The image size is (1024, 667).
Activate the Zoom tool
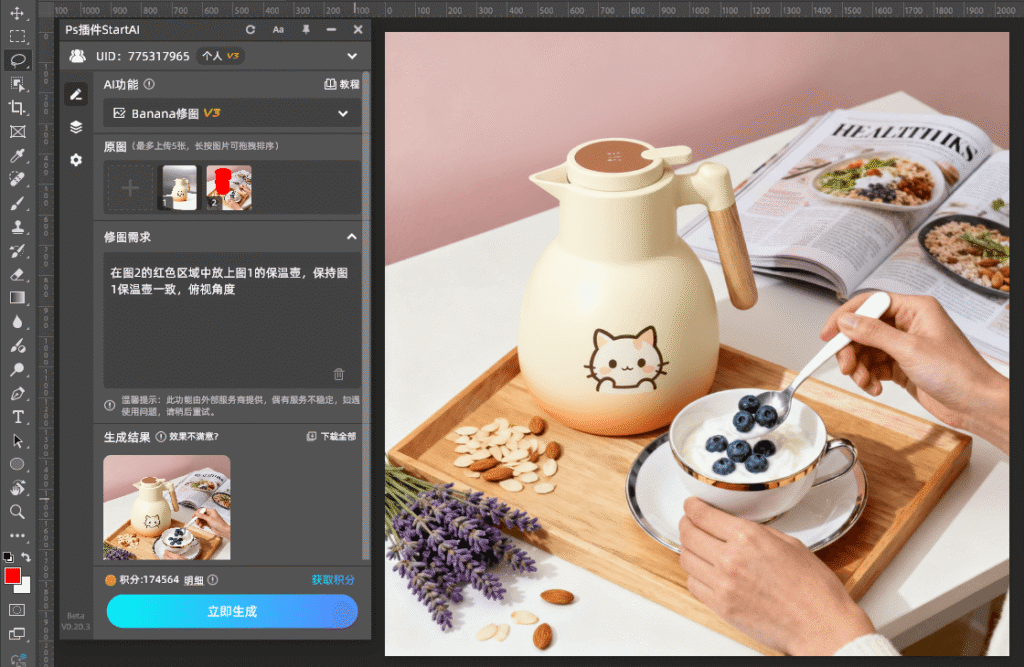click(x=17, y=511)
